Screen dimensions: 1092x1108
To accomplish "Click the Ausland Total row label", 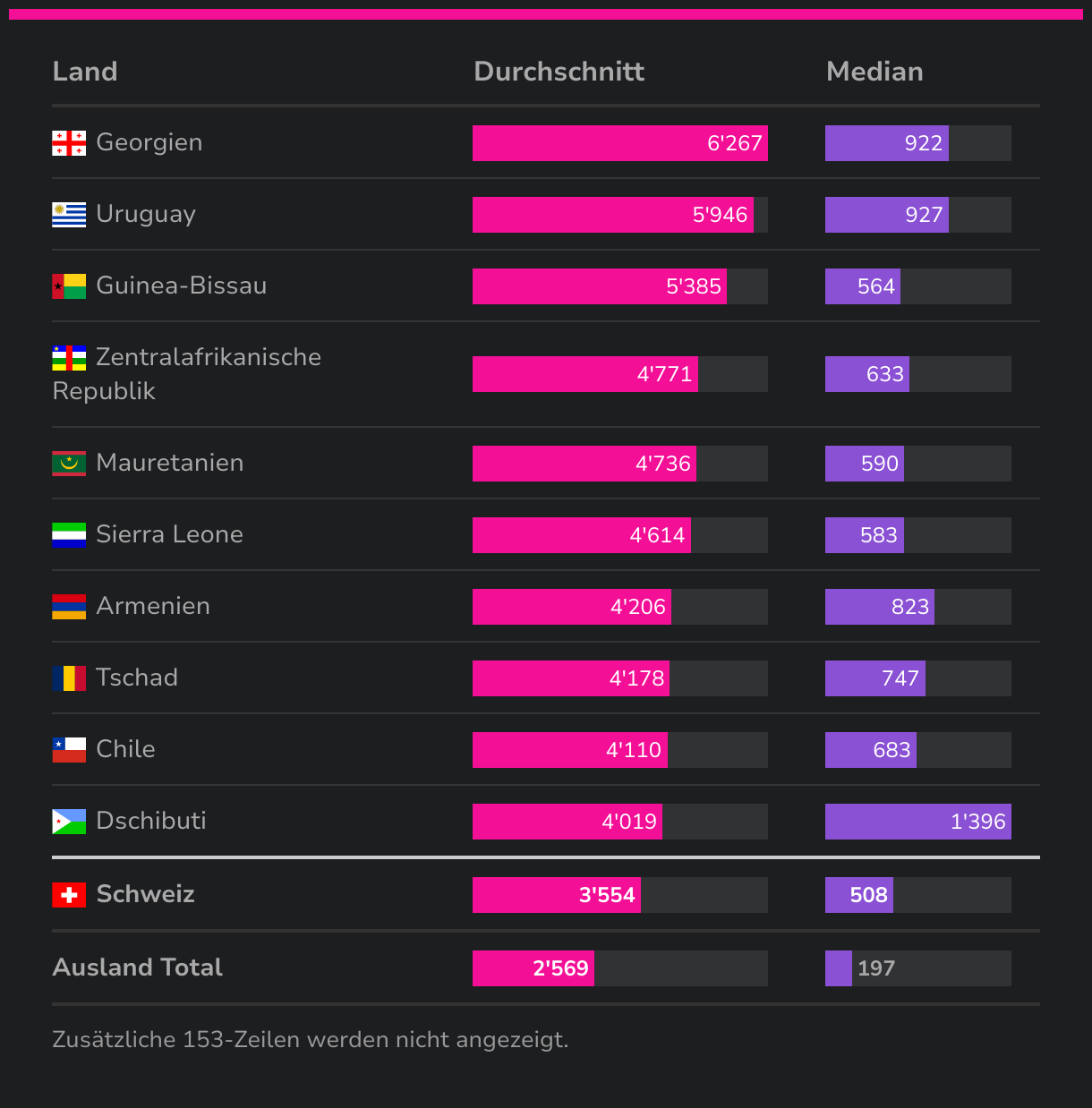I will [138, 967].
